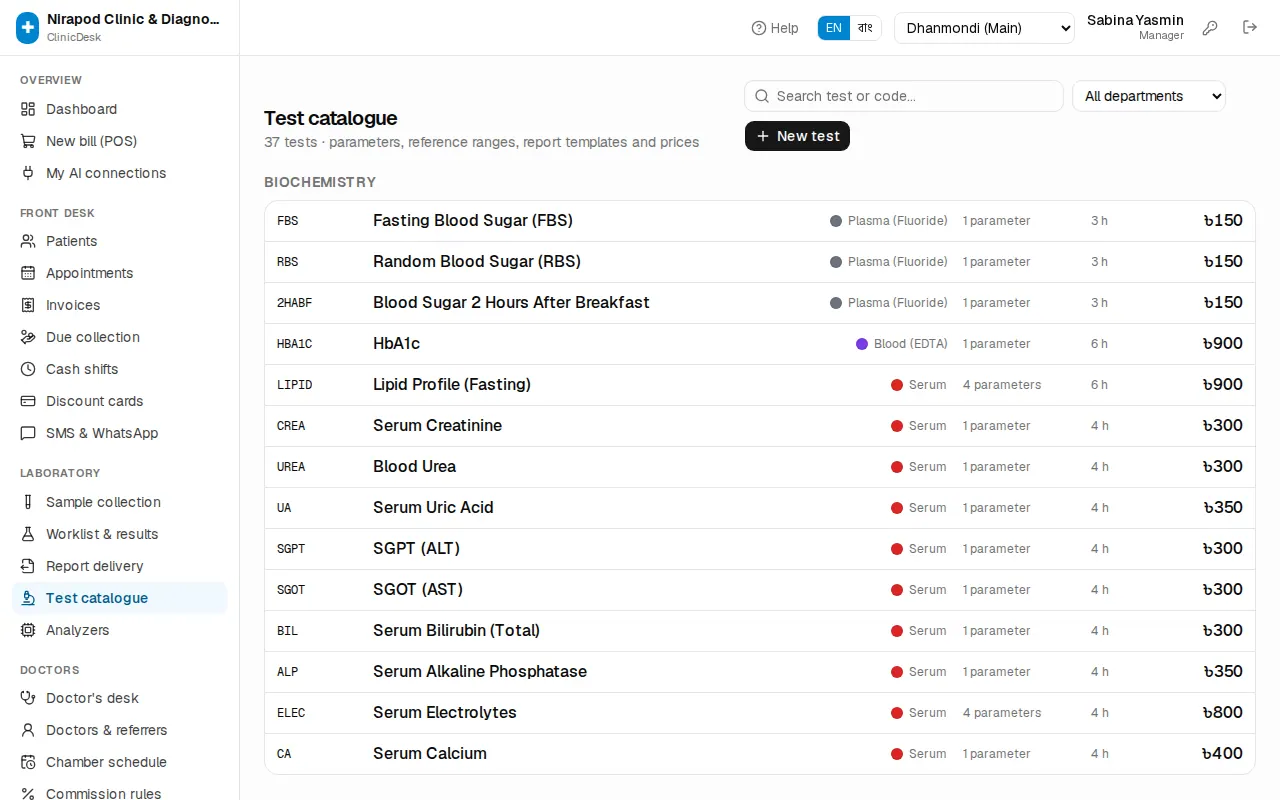The width and height of the screenshot is (1280, 800).
Task: Open Serum Alkaline Phosphatase test
Action: coord(760,672)
